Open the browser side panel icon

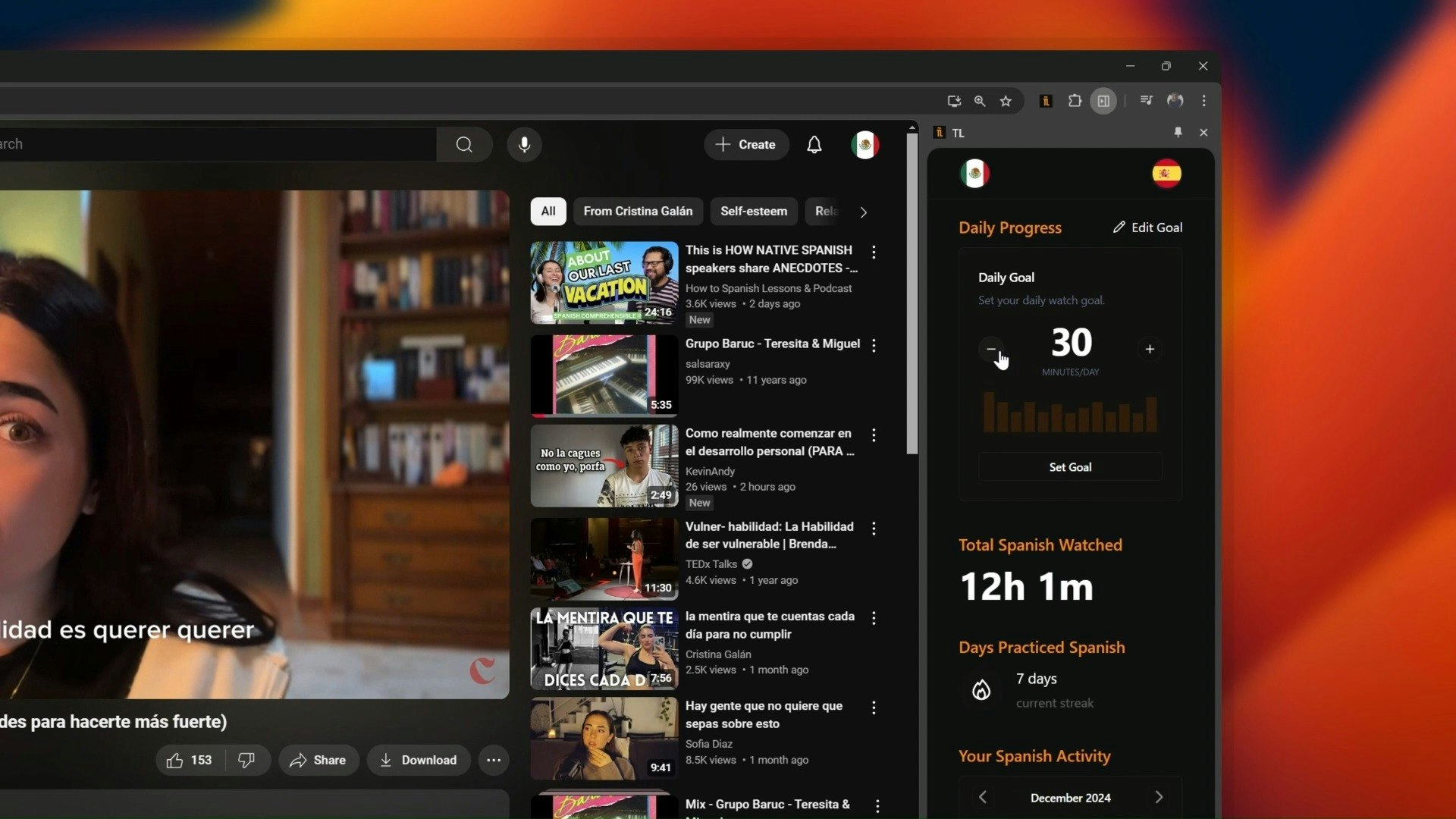(x=1103, y=100)
